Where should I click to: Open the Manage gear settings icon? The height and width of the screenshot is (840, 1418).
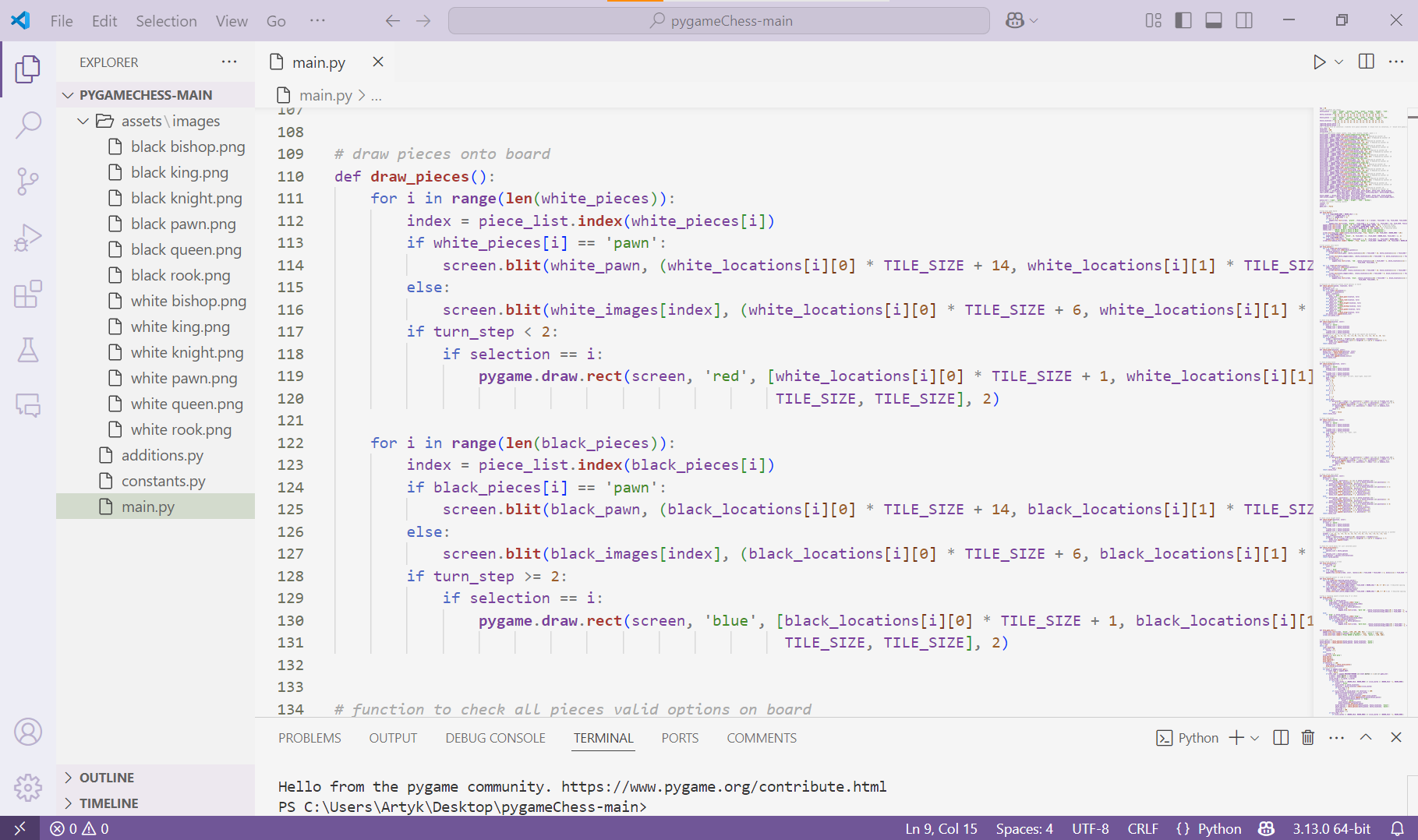tap(28, 788)
